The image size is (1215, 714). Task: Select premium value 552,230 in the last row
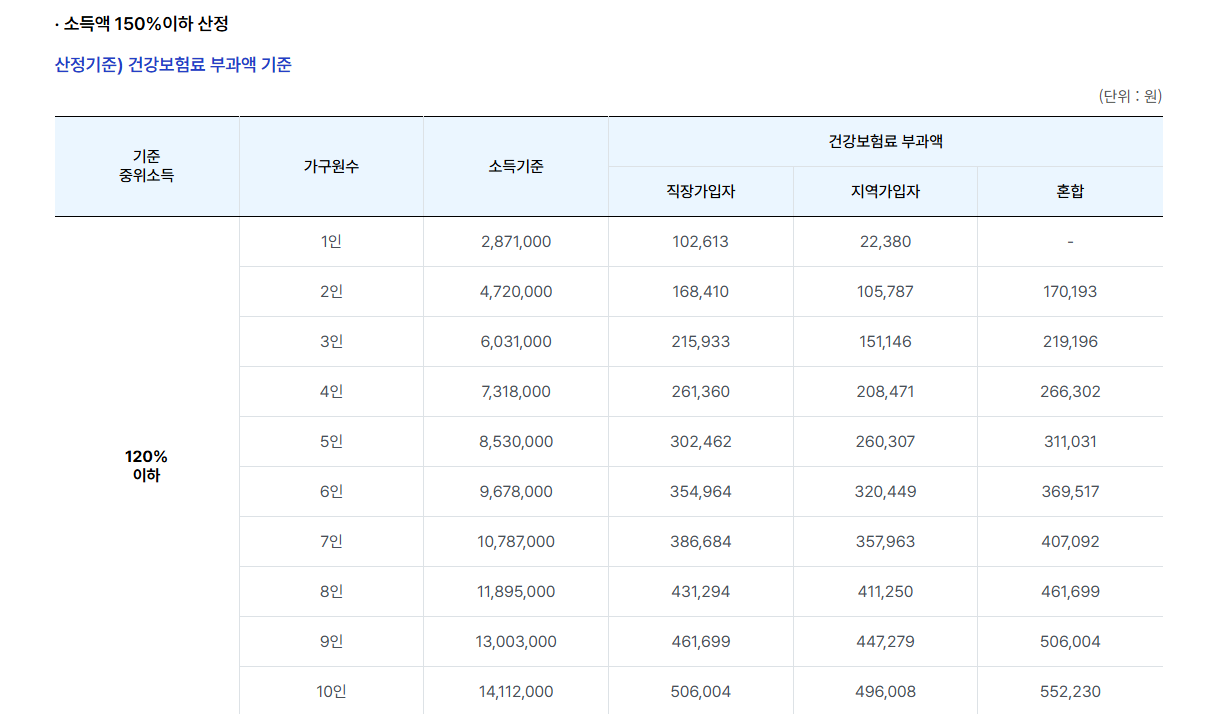(x=1070, y=690)
